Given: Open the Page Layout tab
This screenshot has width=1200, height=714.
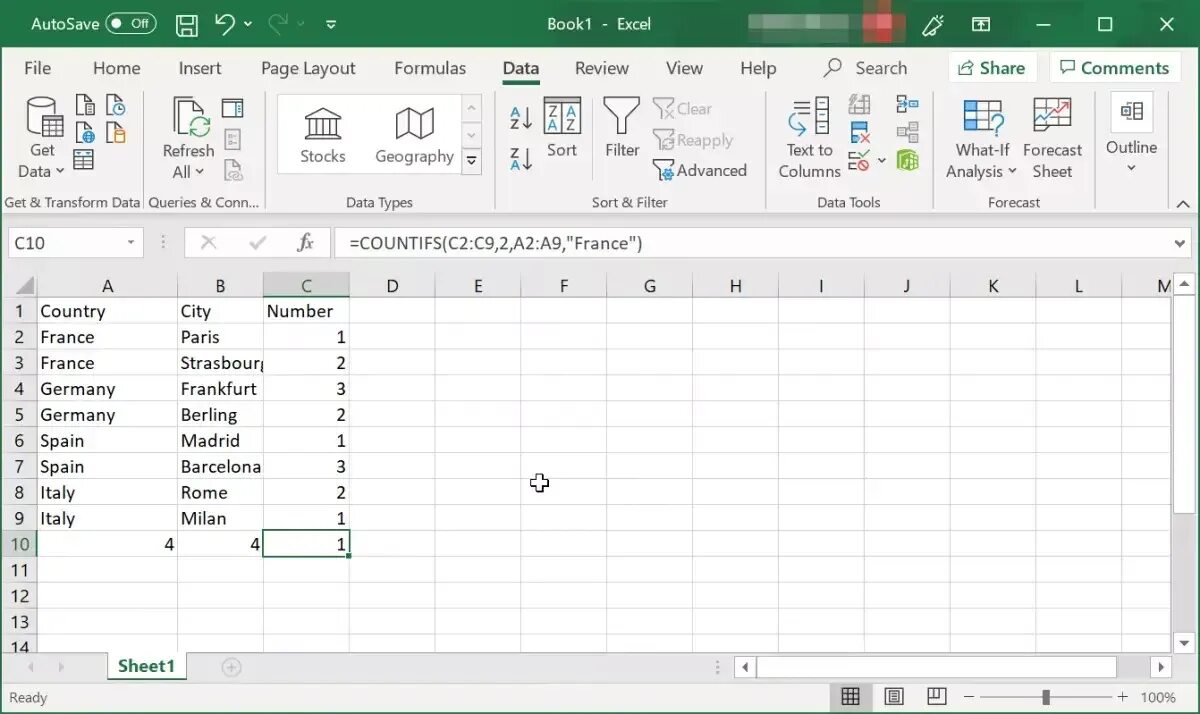Looking at the screenshot, I should pyautogui.click(x=308, y=68).
